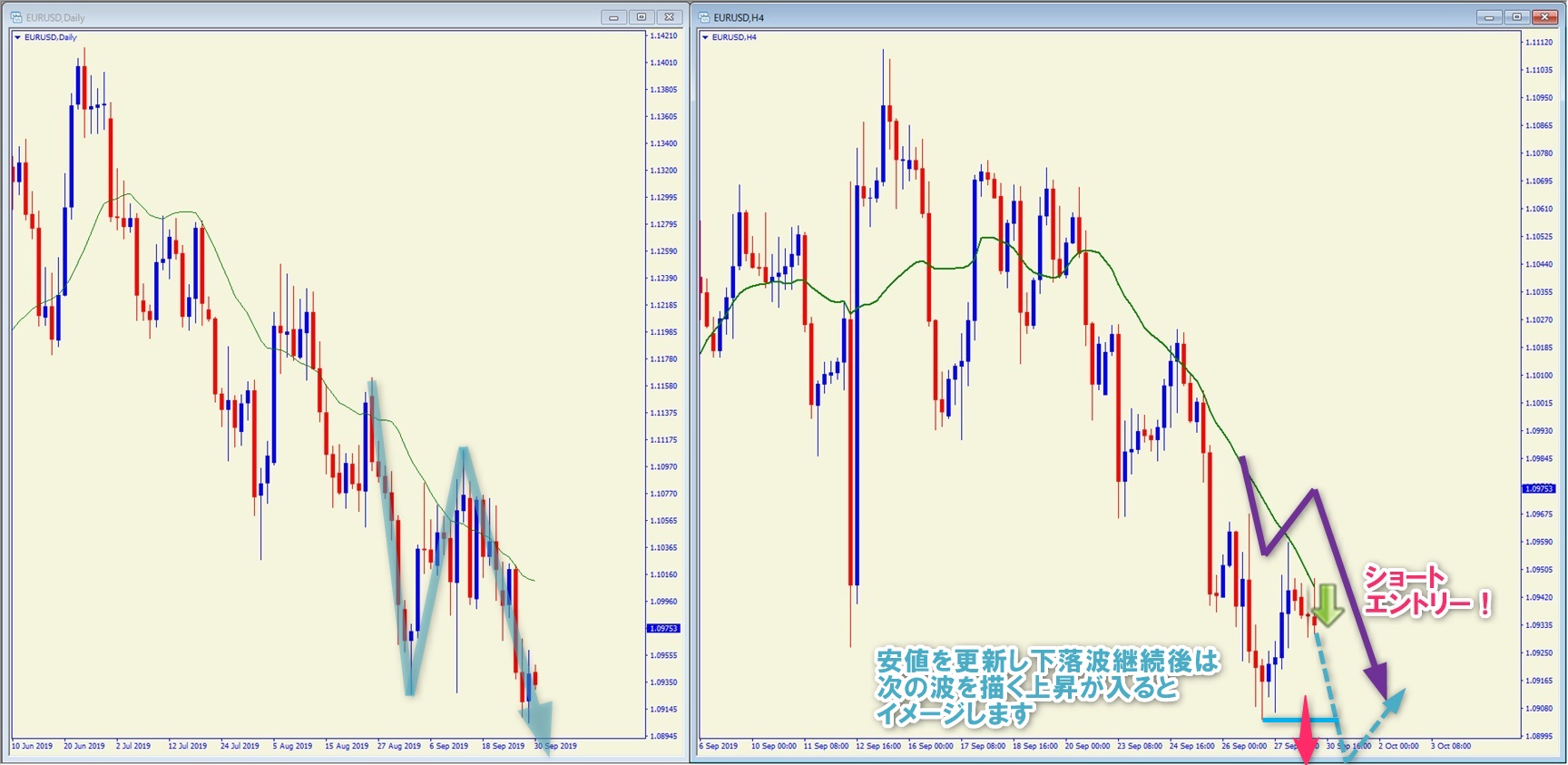
Task: Click the 1.10865 price level on the H4 axis
Action: click(x=1539, y=126)
